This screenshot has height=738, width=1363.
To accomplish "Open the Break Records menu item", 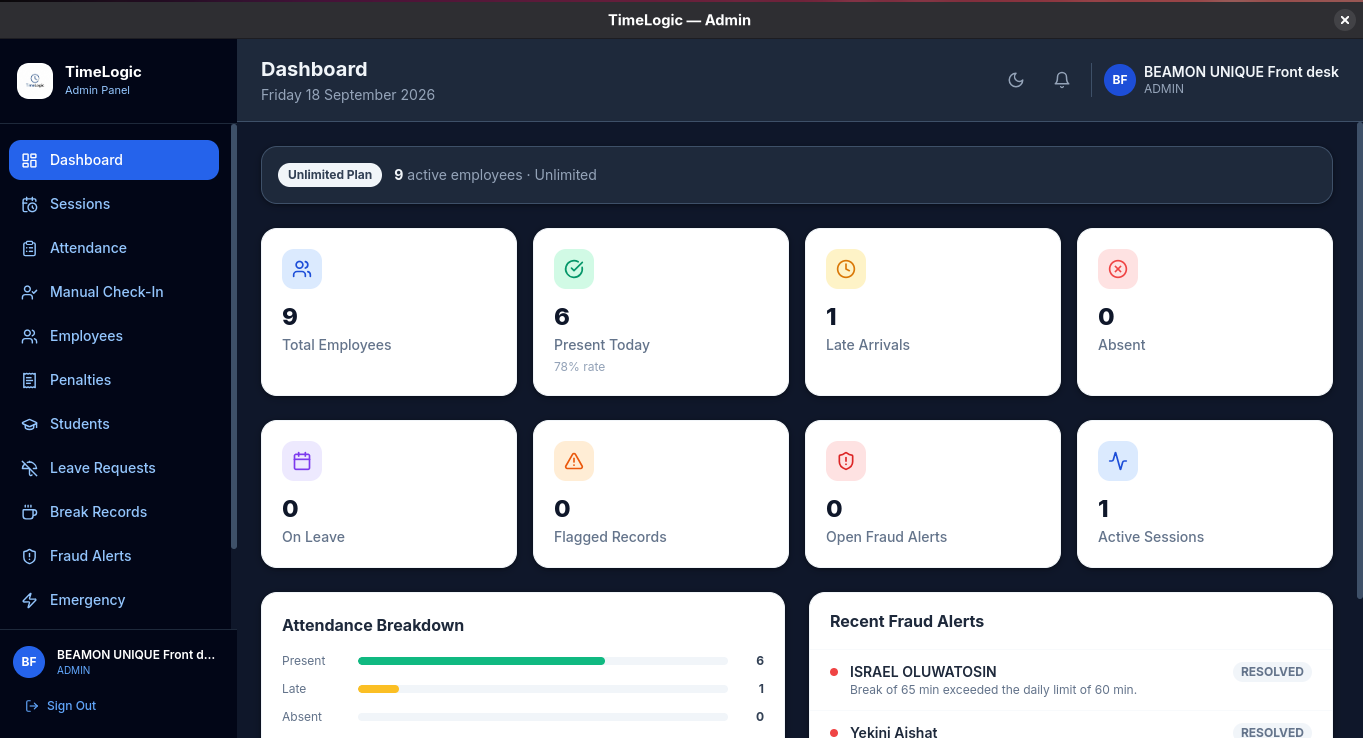I will 114,512.
